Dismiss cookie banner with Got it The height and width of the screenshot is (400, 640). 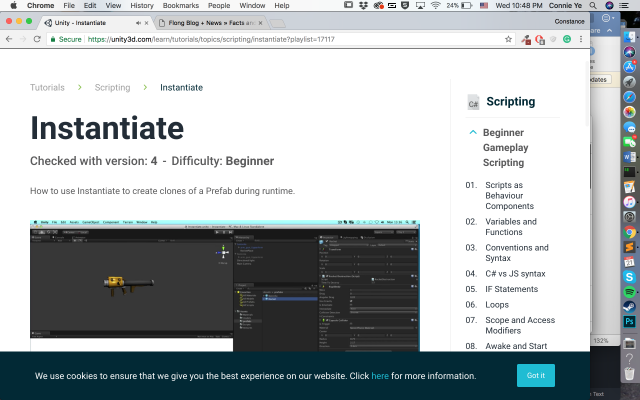tap(536, 375)
